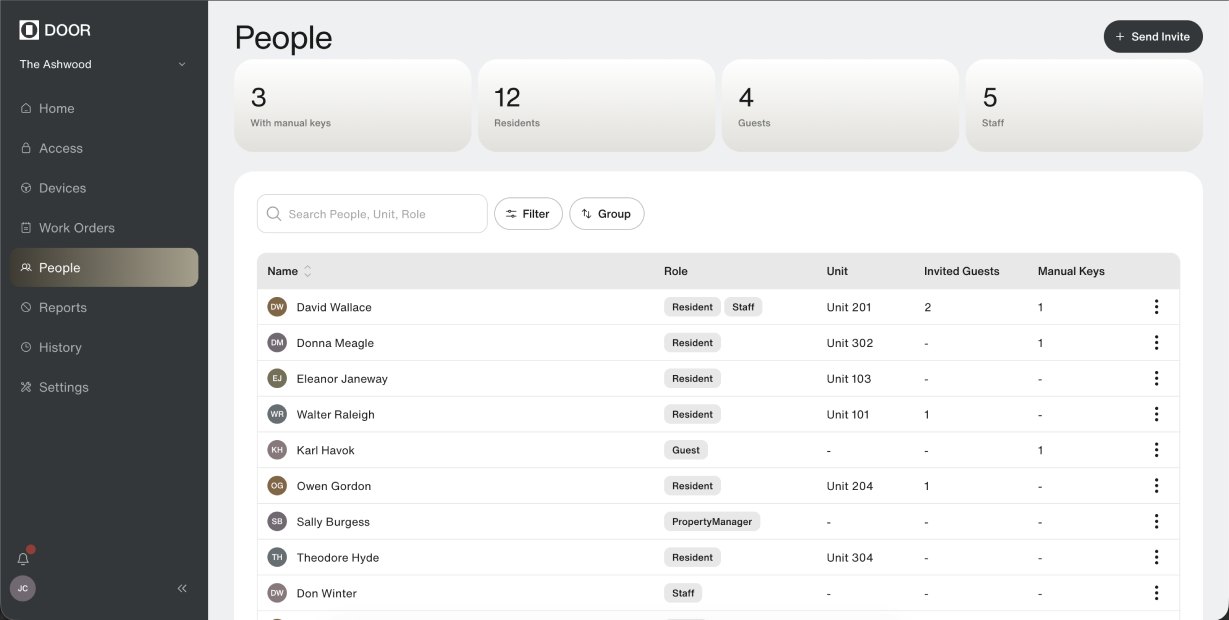Image resolution: width=1229 pixels, height=620 pixels.
Task: Open the Filter options
Action: [x=528, y=214]
